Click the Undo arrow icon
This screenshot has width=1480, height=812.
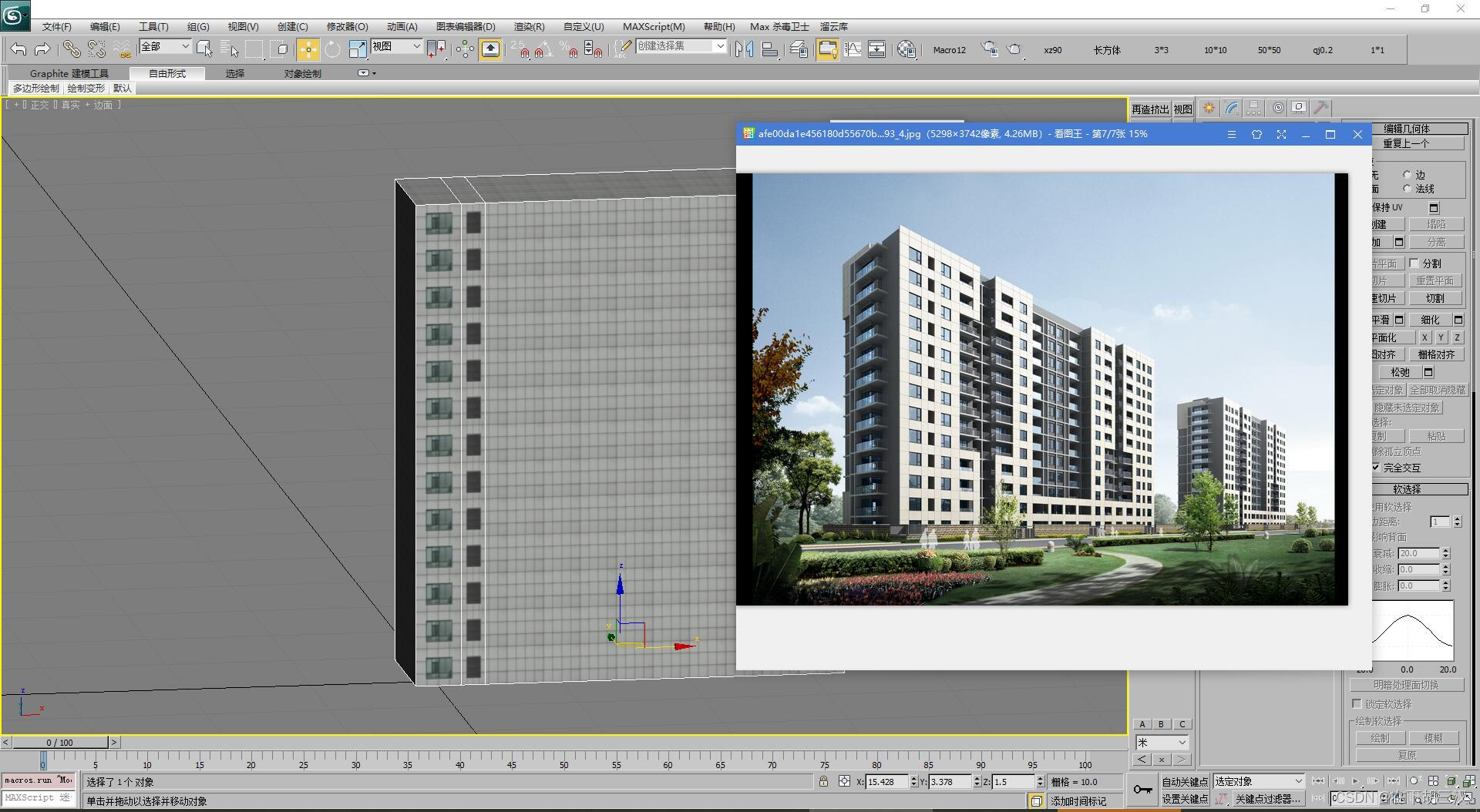[x=19, y=49]
